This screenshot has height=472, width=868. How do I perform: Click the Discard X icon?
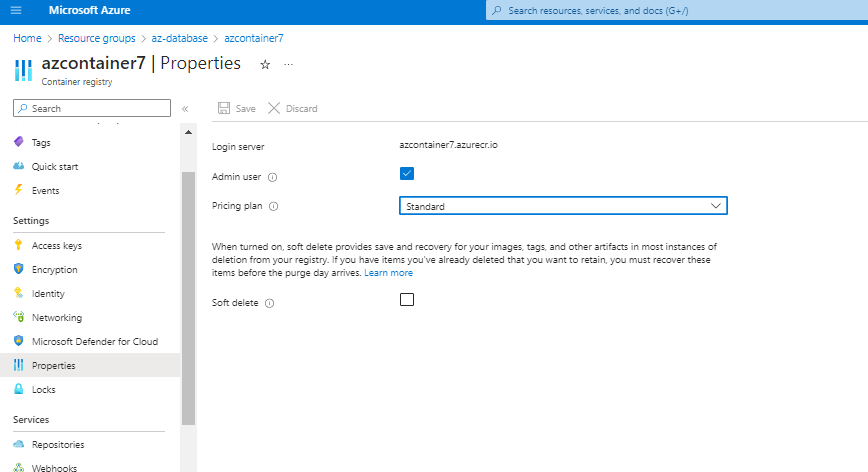274,108
